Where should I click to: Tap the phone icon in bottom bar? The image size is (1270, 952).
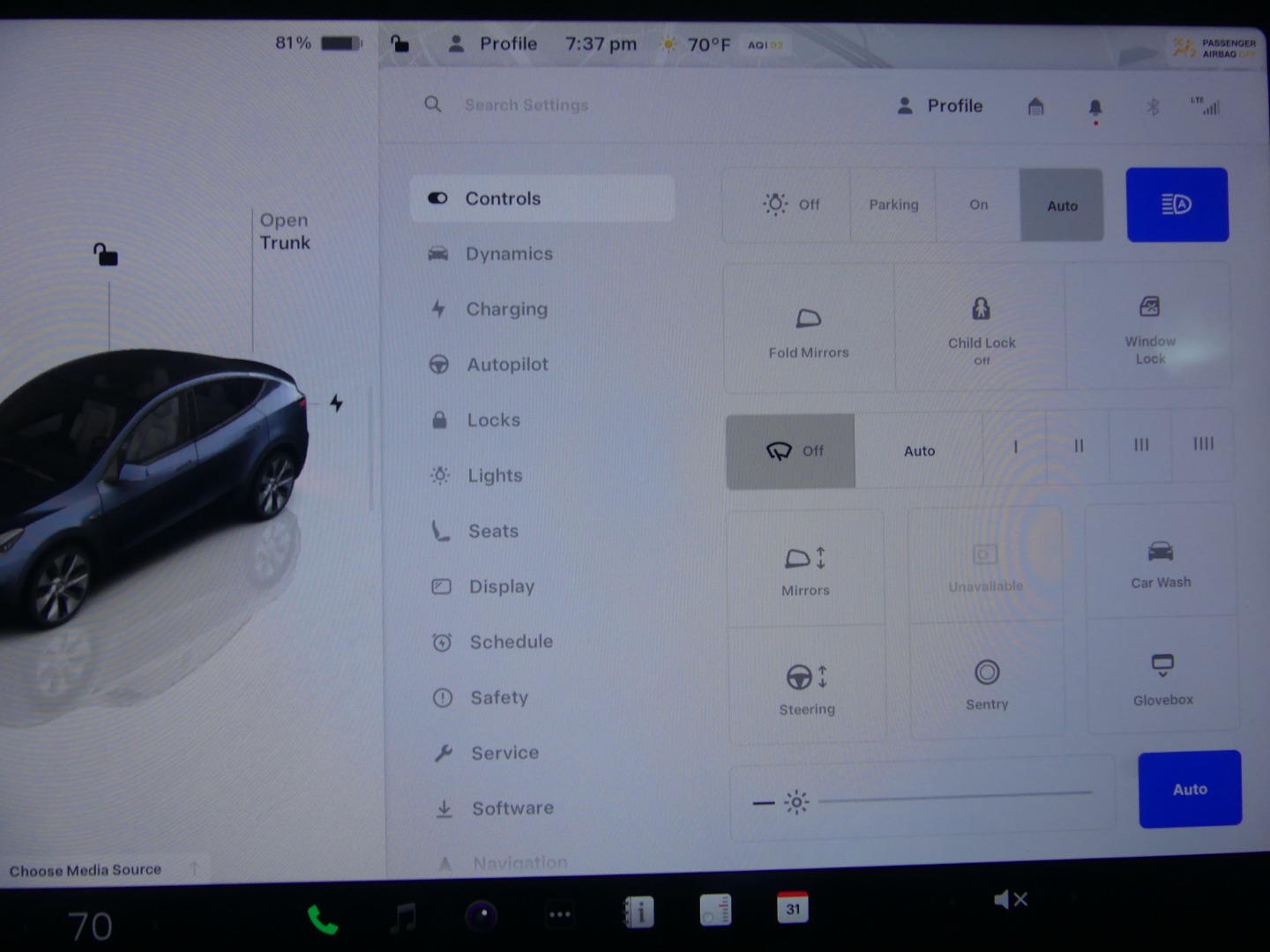pos(322,919)
